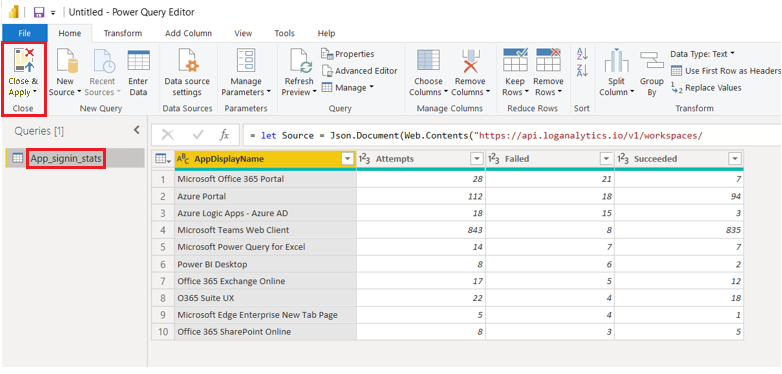Switch to the Tools tab
Screen dimensions: 782x374
(284, 33)
